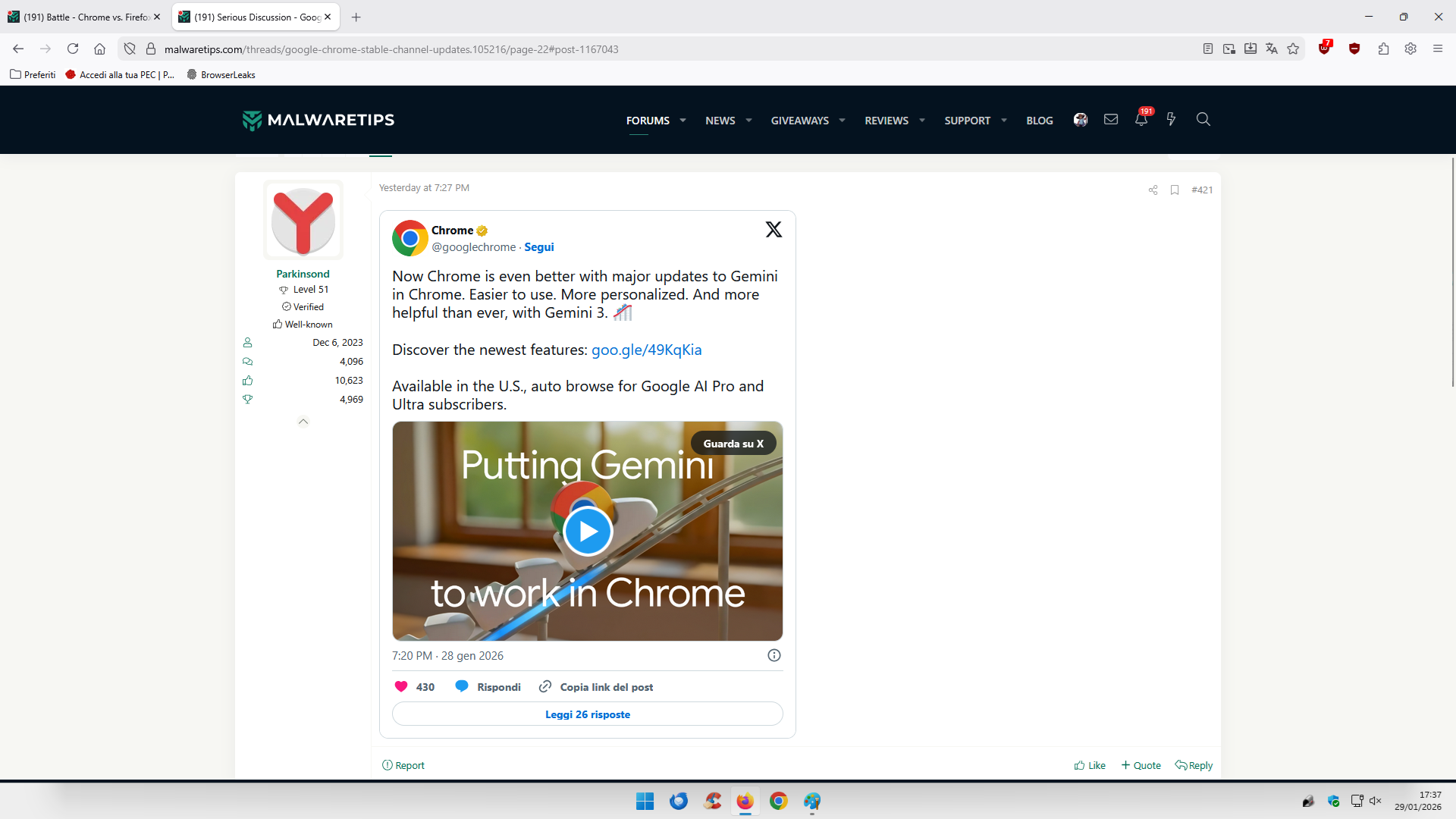The width and height of the screenshot is (1456, 819).
Task: Bookmark post #421
Action: pyautogui.click(x=1175, y=190)
